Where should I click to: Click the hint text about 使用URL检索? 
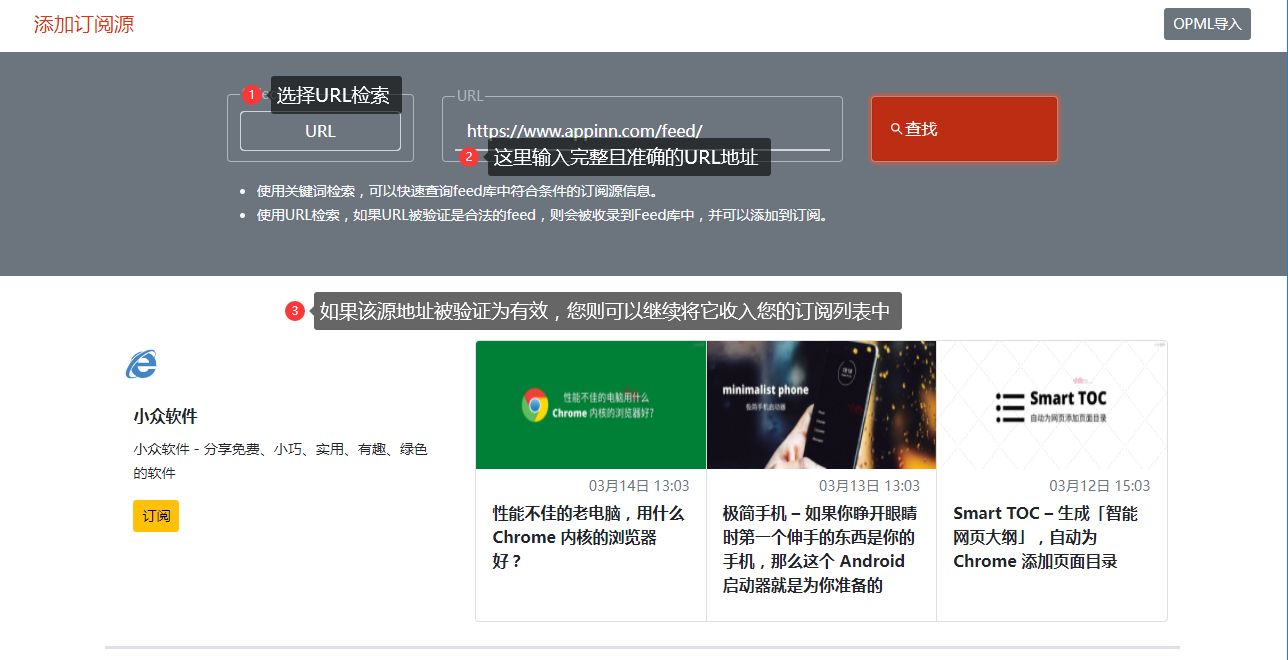pyautogui.click(x=543, y=215)
